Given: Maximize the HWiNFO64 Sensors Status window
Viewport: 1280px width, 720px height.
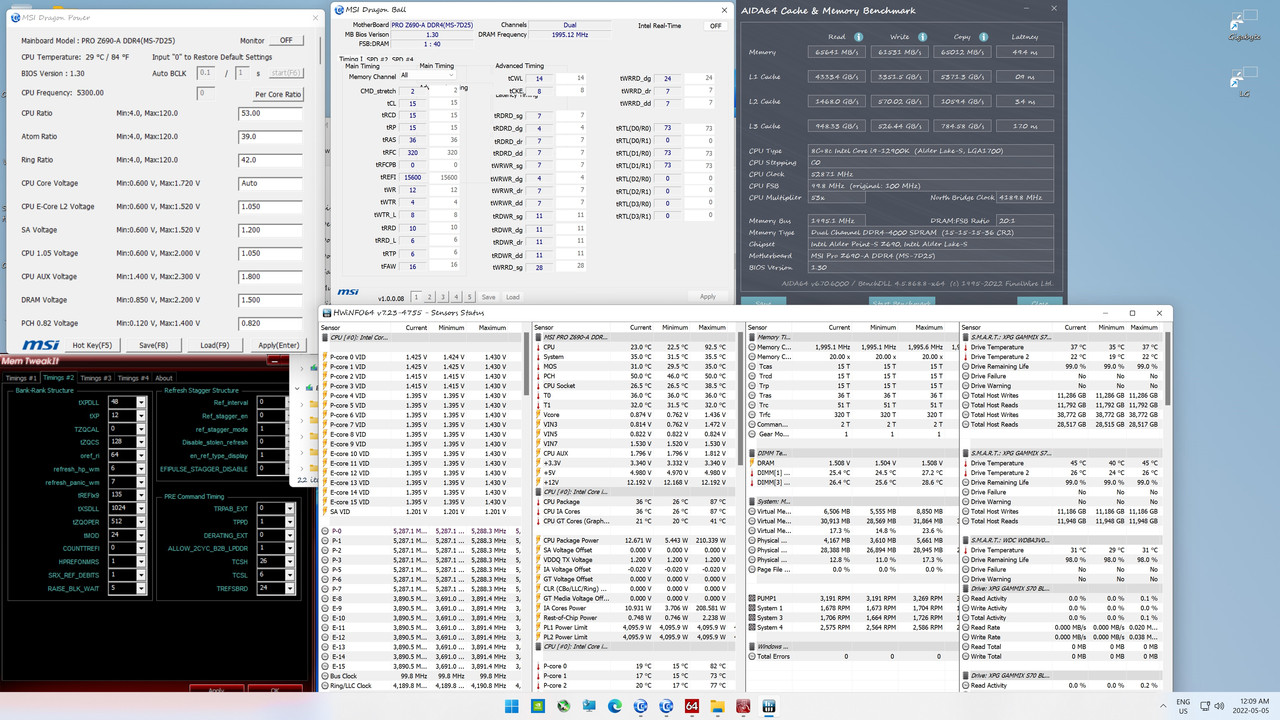Looking at the screenshot, I should pyautogui.click(x=1132, y=313).
